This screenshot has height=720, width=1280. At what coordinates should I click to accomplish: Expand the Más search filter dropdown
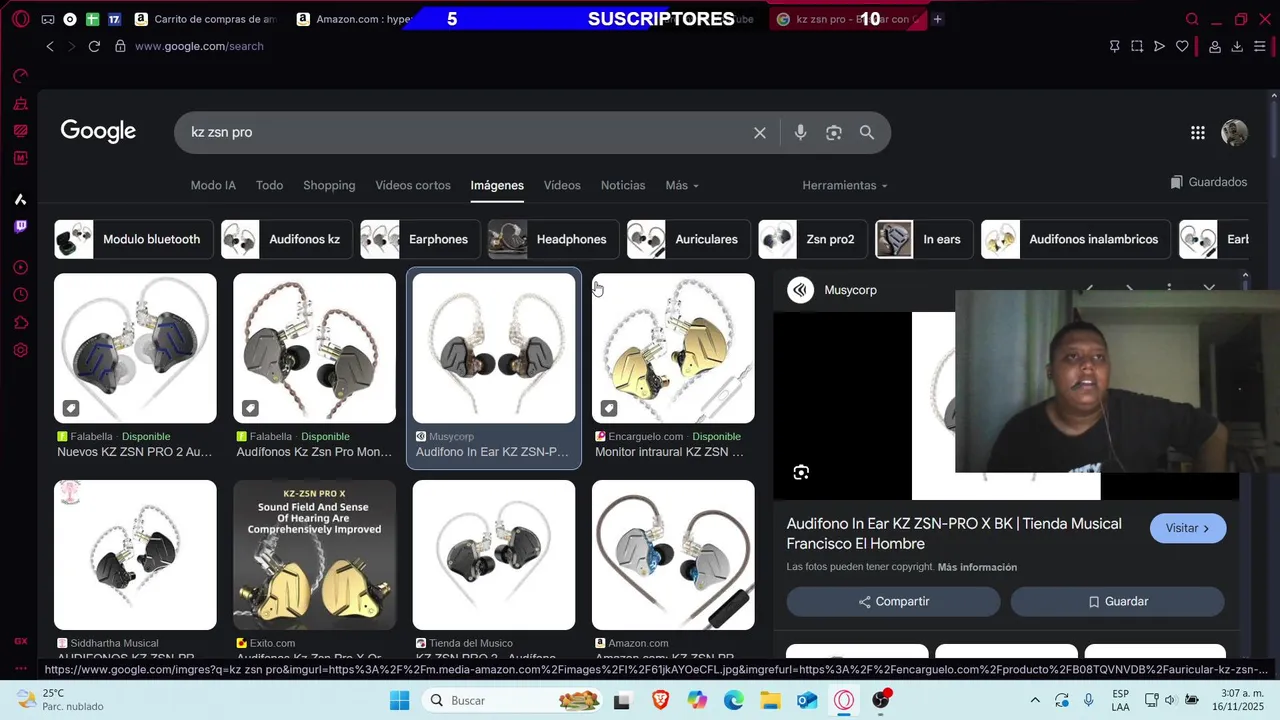point(682,185)
